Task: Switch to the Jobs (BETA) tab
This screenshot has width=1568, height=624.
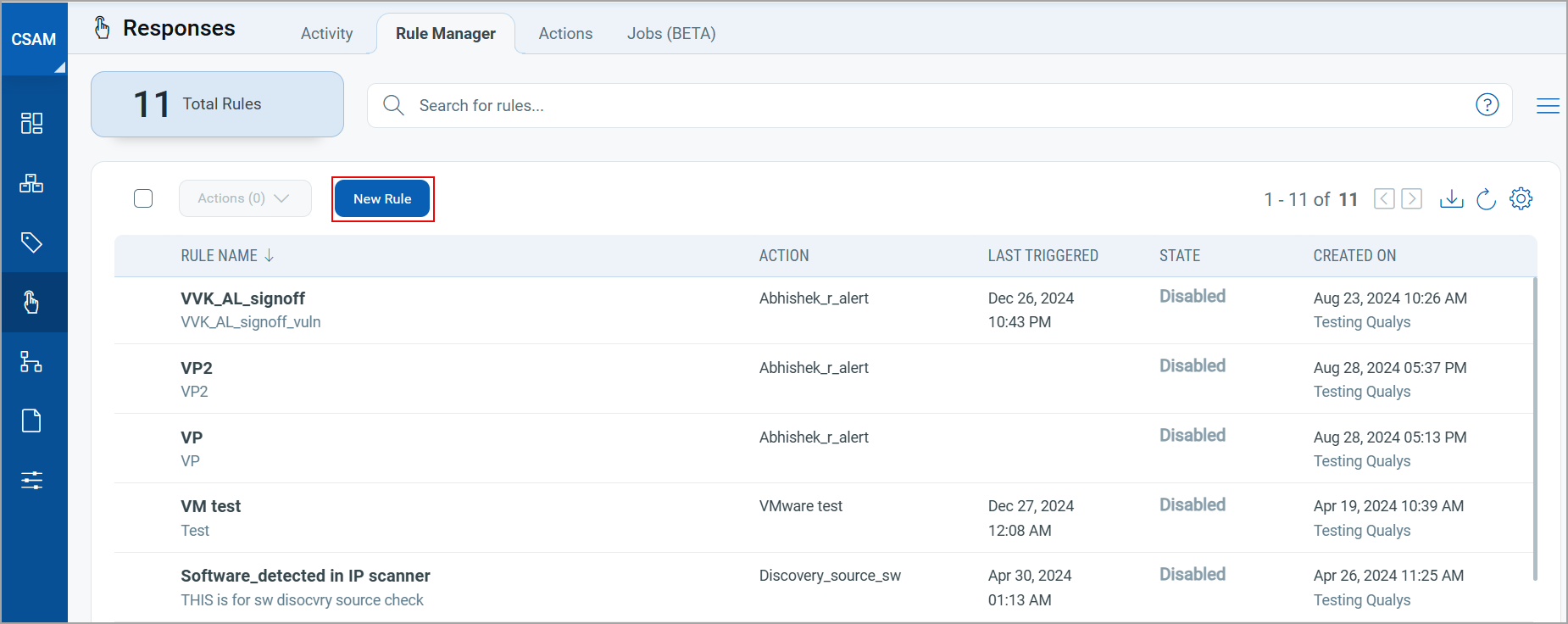Action: [671, 34]
